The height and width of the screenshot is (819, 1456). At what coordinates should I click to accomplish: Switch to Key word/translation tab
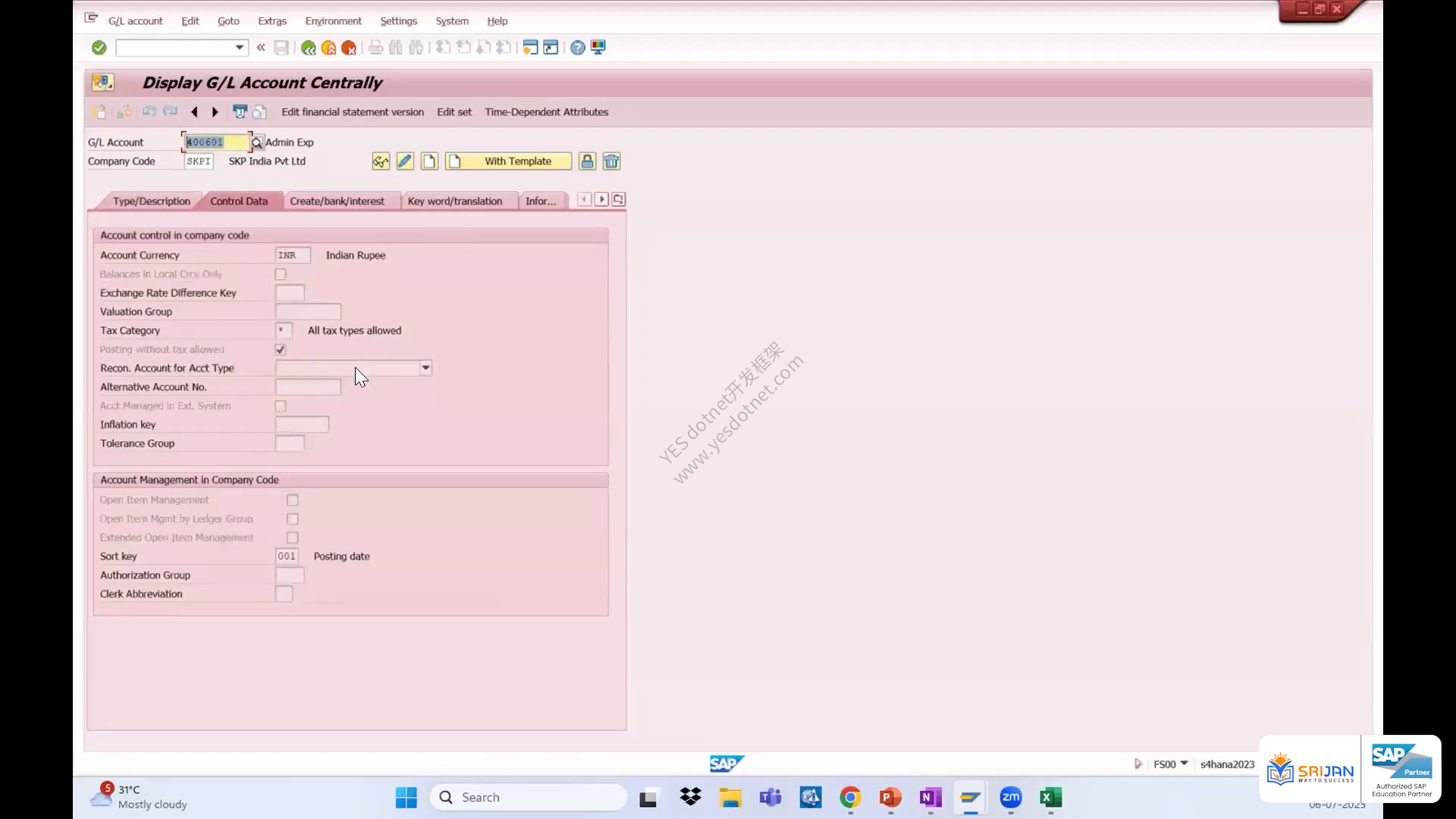pyautogui.click(x=455, y=201)
